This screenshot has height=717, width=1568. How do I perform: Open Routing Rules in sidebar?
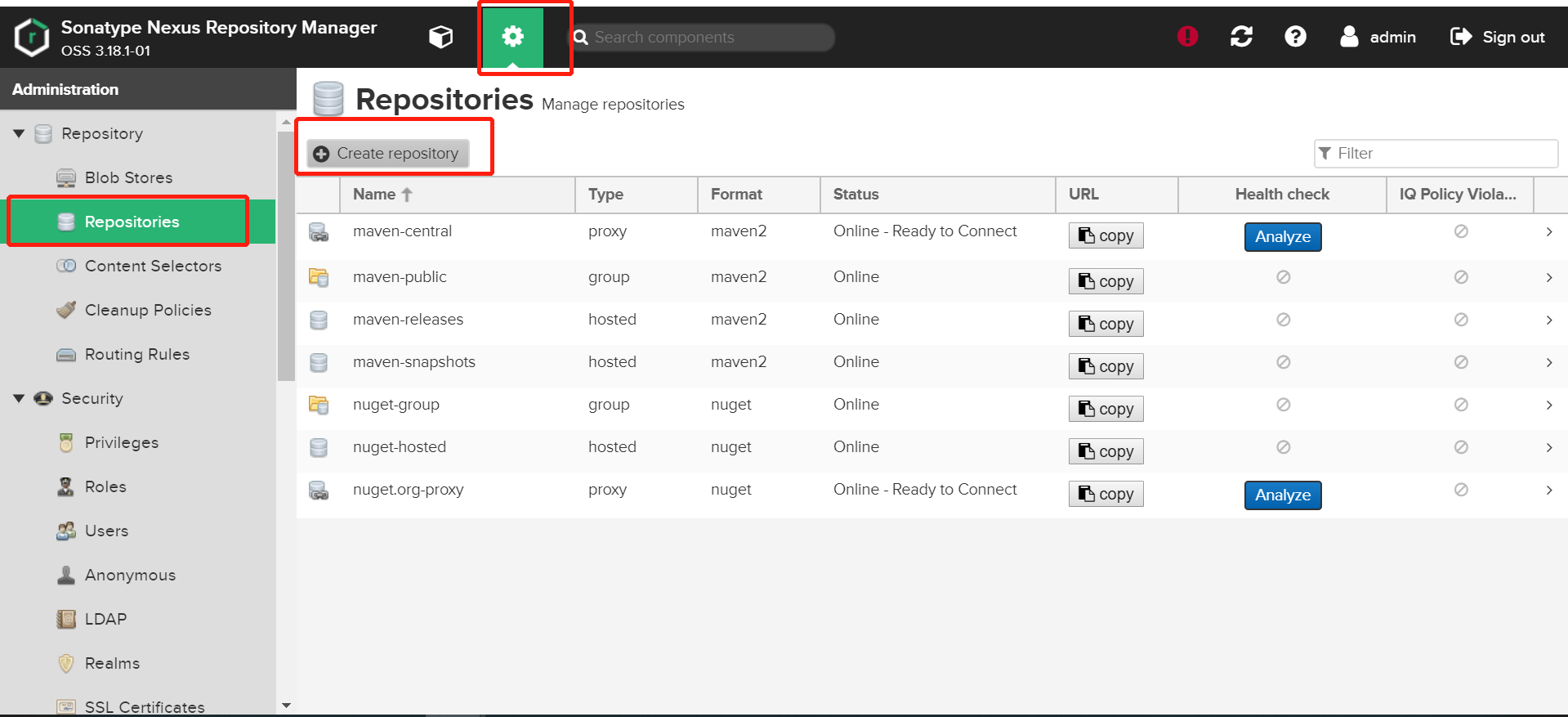point(137,354)
